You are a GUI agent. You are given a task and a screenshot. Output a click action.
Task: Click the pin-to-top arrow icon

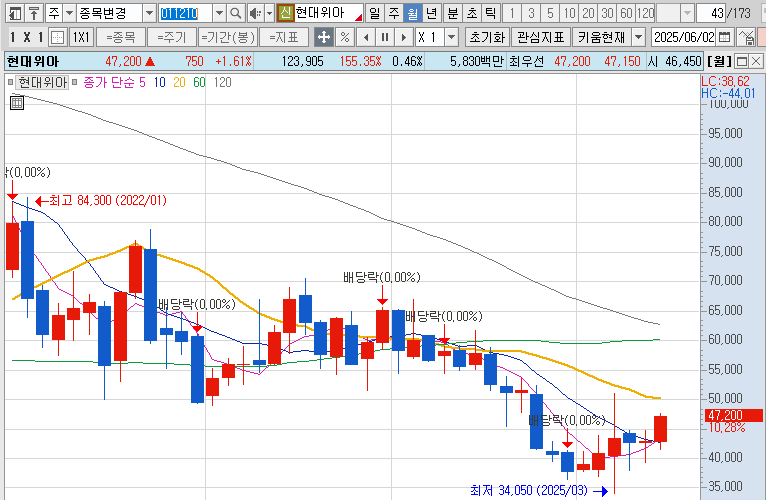[34, 13]
